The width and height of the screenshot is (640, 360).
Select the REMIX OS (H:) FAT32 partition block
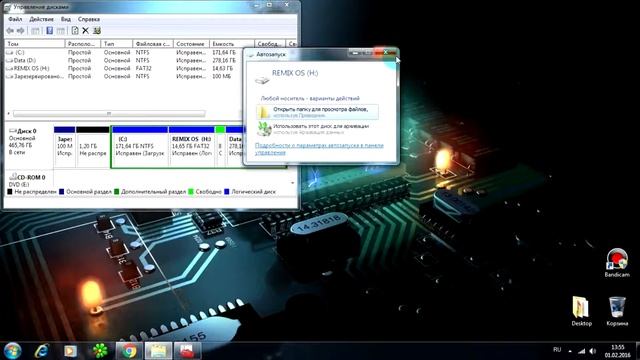pos(191,147)
